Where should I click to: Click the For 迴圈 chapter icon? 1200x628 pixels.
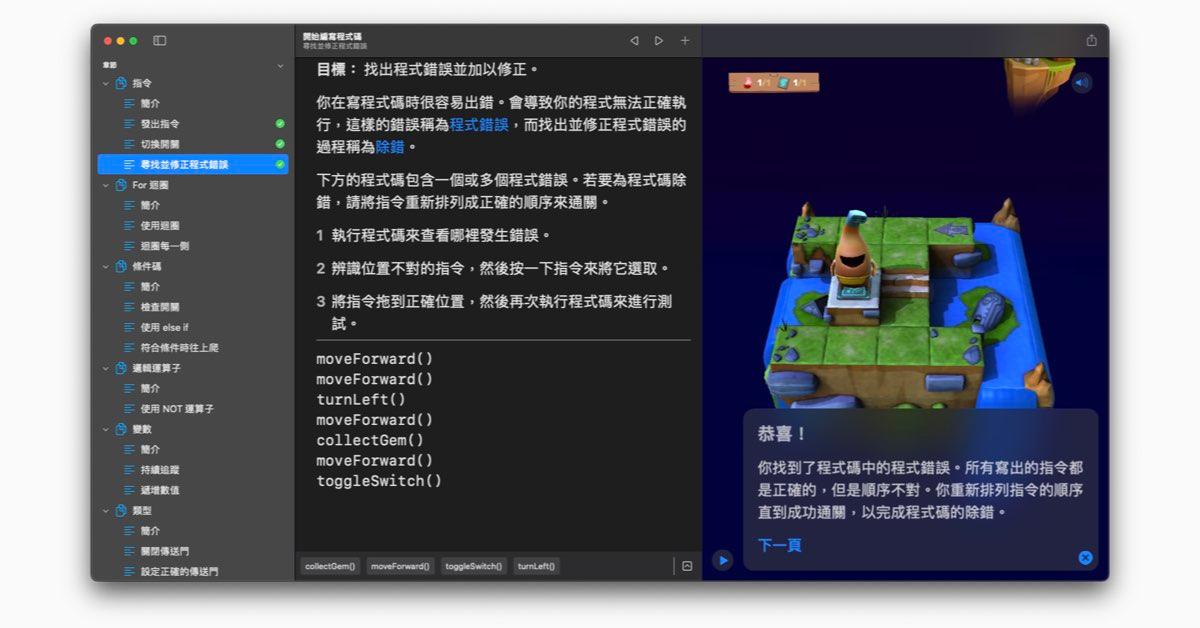coord(121,185)
